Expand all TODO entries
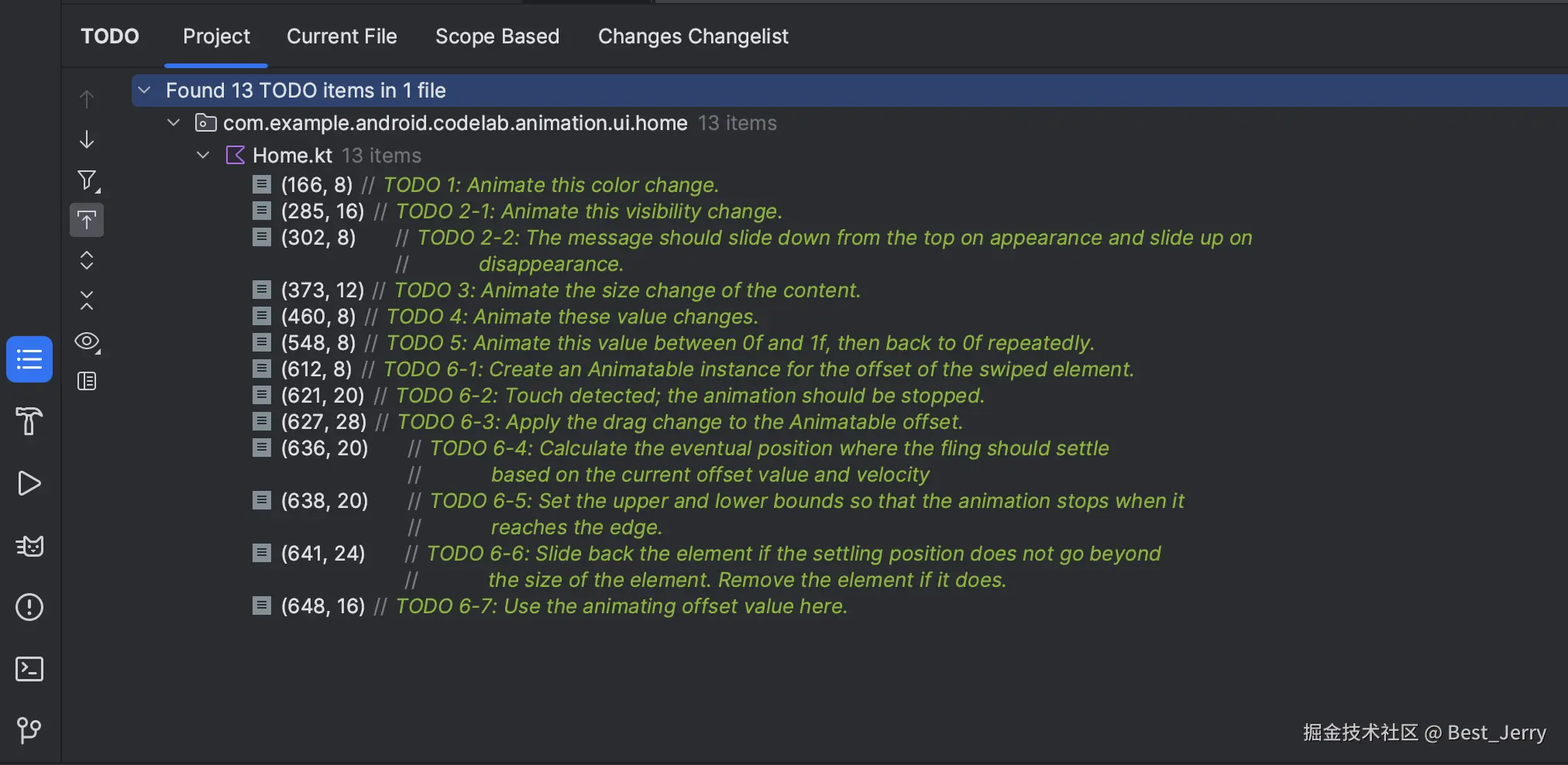The width and height of the screenshot is (1568, 765). [86, 261]
